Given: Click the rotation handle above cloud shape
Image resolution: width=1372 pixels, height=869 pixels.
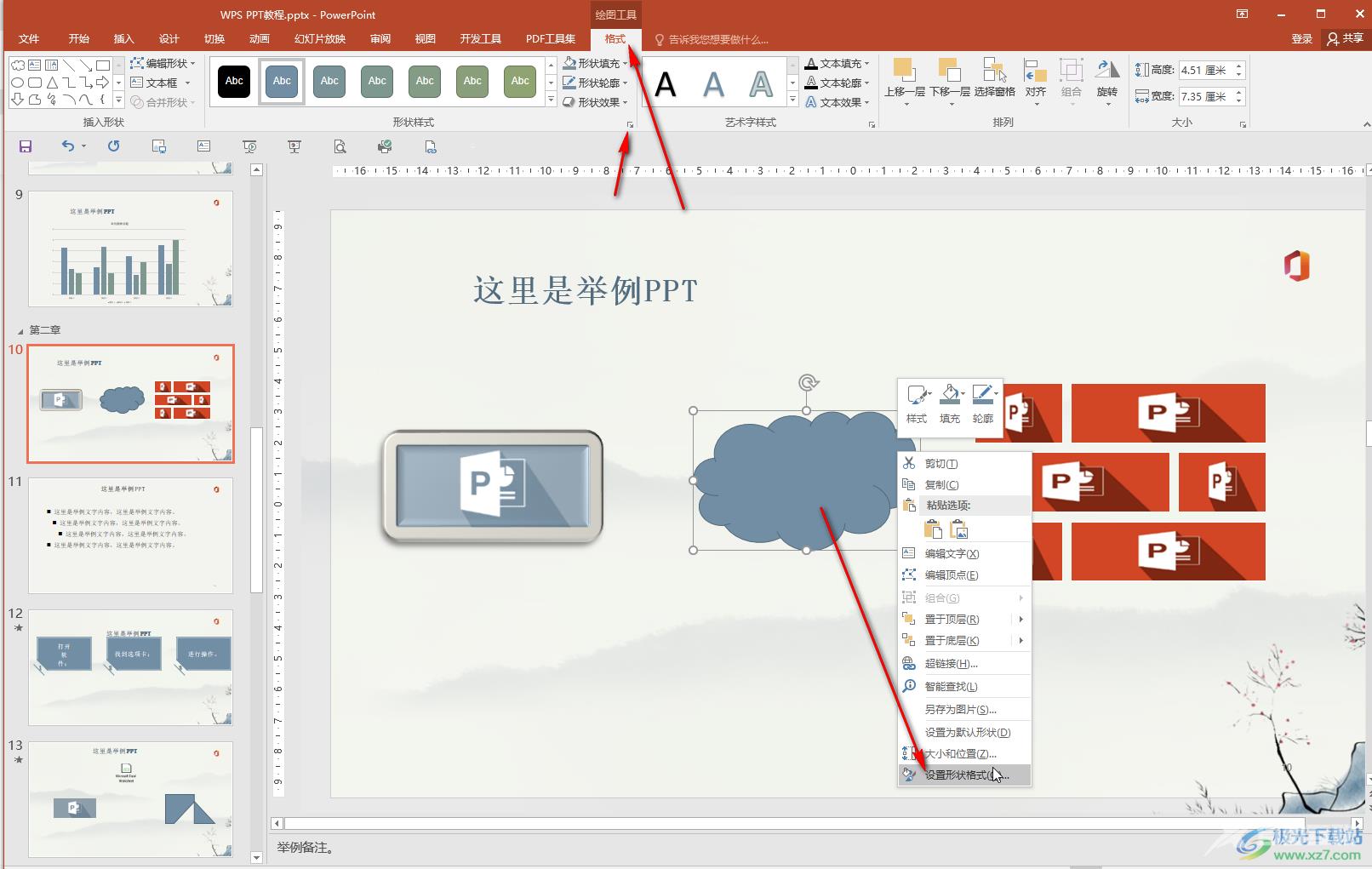Looking at the screenshot, I should coord(808,383).
